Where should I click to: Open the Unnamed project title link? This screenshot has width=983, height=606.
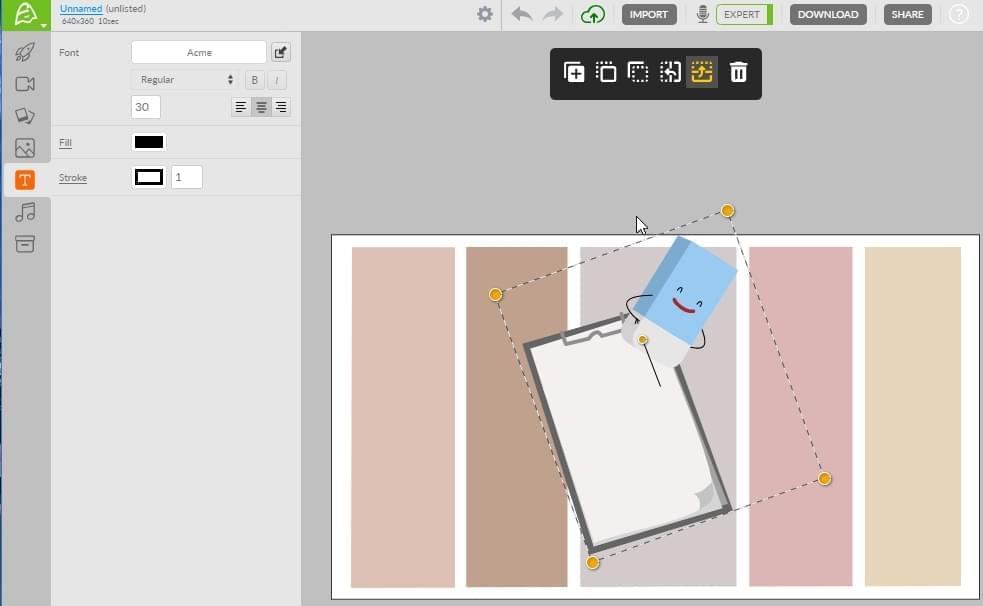click(81, 9)
